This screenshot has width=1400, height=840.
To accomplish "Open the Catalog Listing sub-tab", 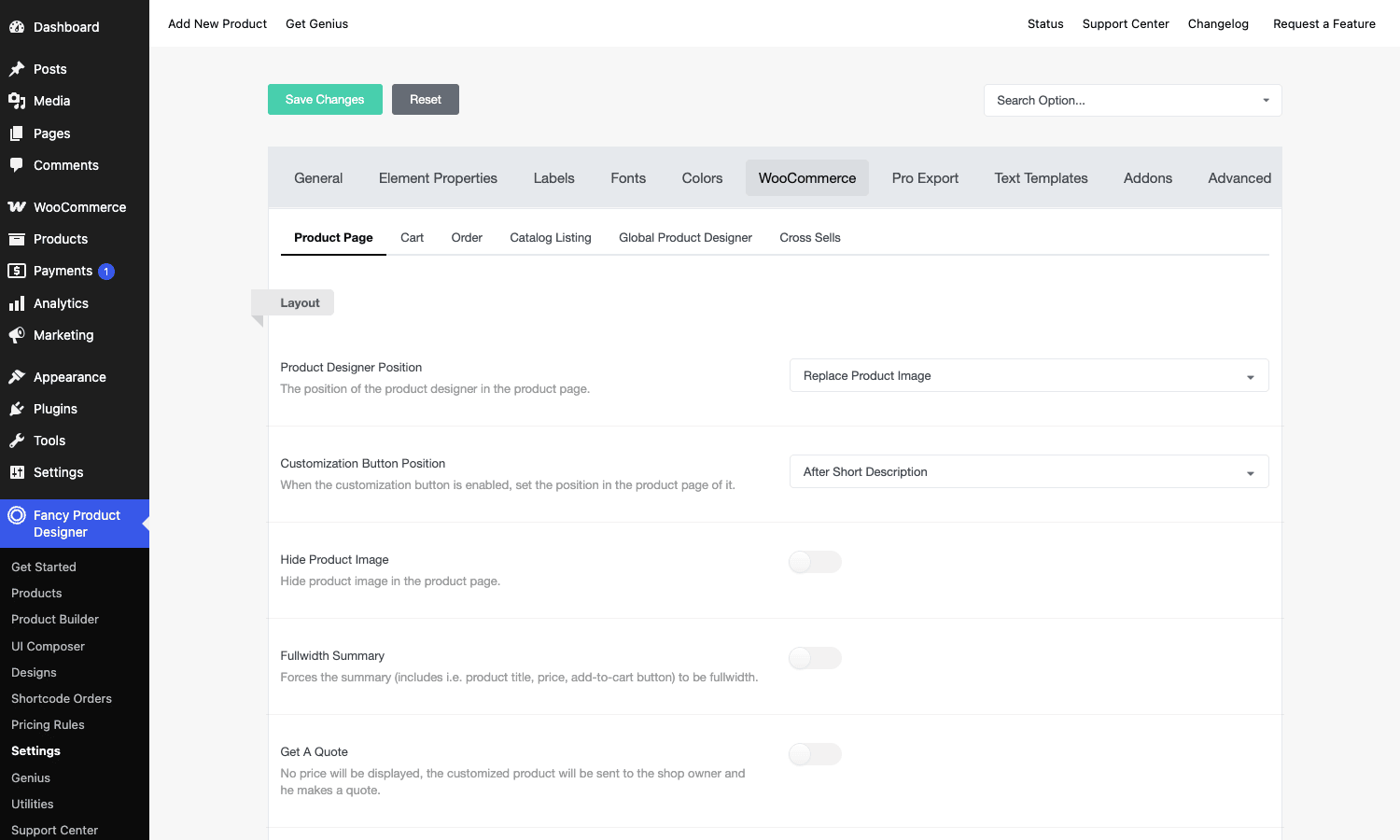I will tap(551, 238).
